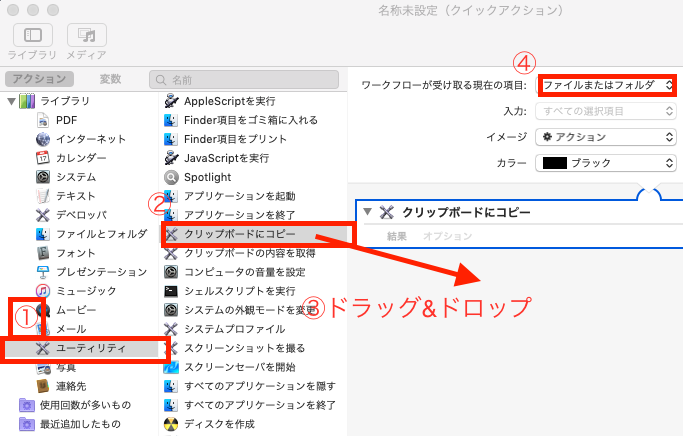Select クリップボードの内容を取得 action

pos(240,253)
